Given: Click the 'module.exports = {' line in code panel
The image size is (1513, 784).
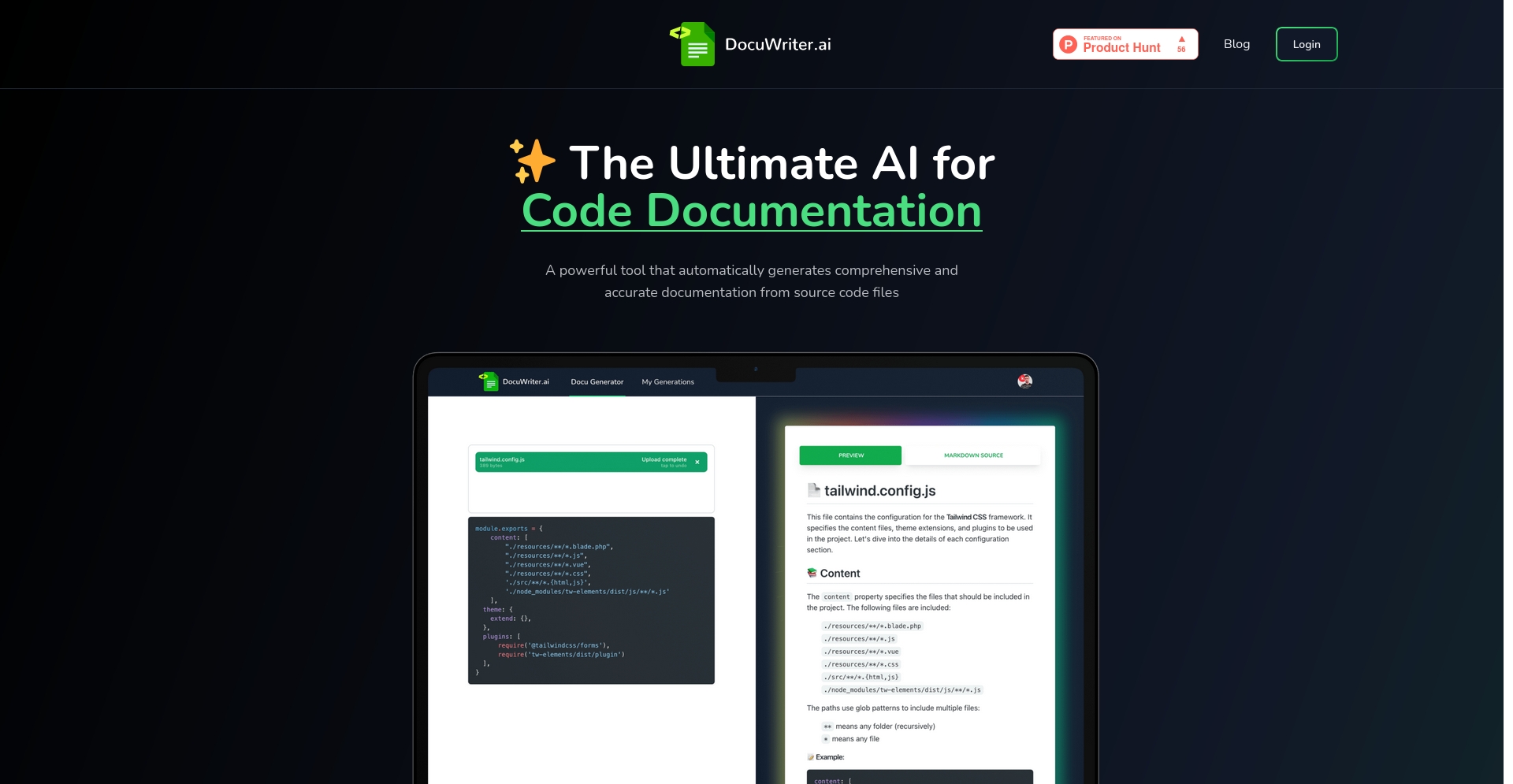Looking at the screenshot, I should click(509, 529).
